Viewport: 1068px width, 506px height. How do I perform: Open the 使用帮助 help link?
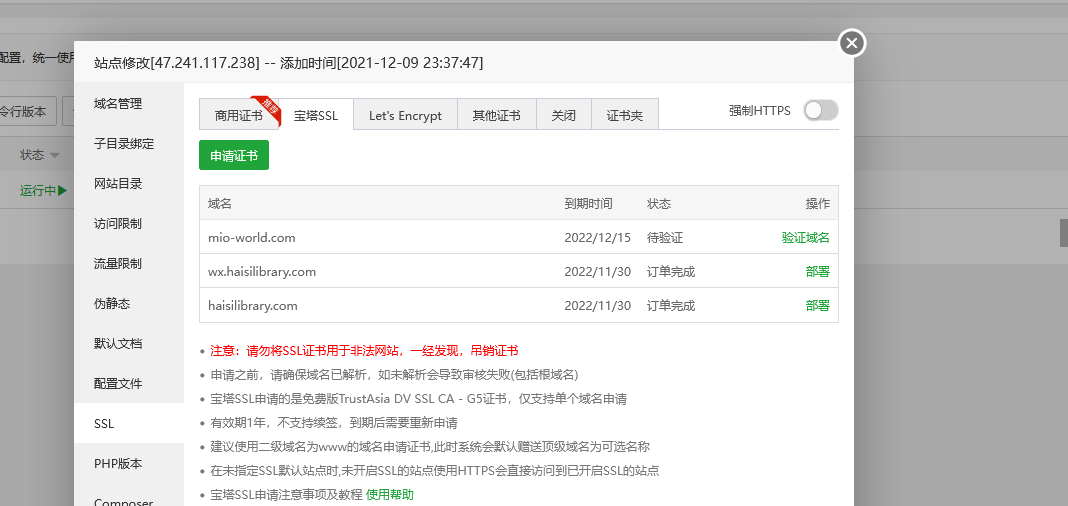pyautogui.click(x=389, y=495)
